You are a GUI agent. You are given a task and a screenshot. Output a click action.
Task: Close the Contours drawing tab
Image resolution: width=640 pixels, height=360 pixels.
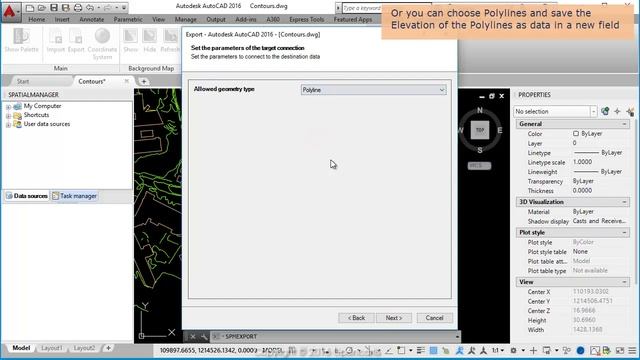pyautogui.click(x=127, y=81)
